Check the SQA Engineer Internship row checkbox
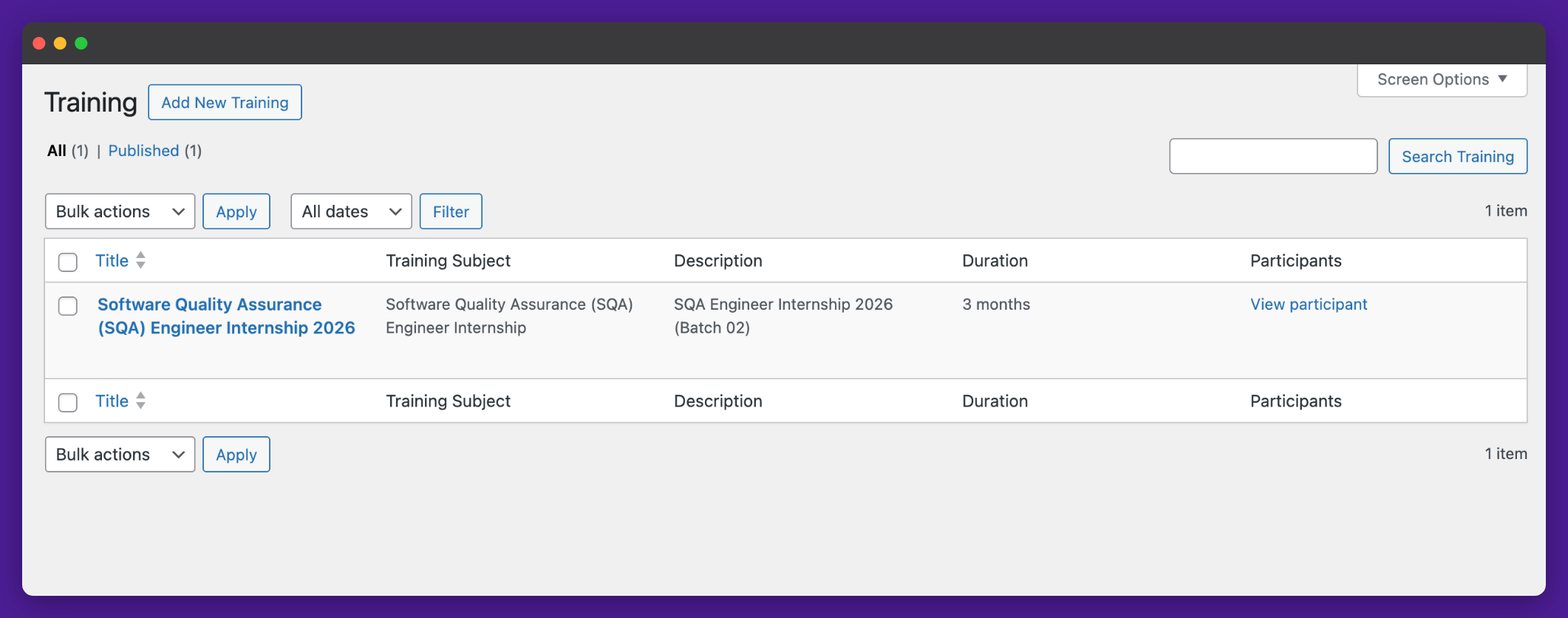 68,305
